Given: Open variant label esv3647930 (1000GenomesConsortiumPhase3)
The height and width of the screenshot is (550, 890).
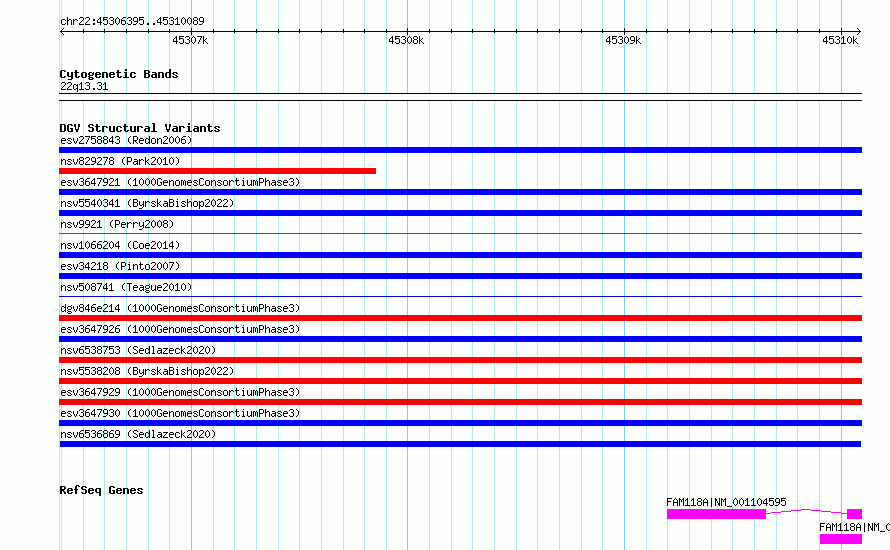Looking at the screenshot, I should [180, 413].
